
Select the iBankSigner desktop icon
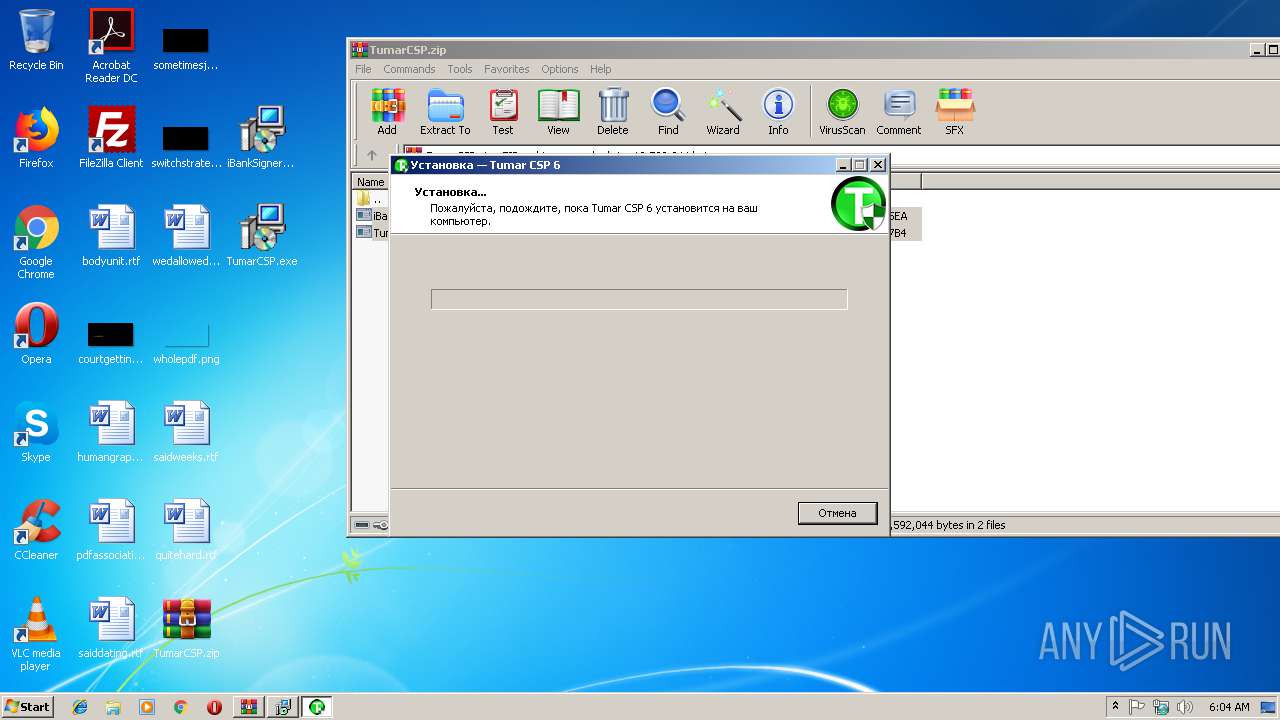pos(261,138)
